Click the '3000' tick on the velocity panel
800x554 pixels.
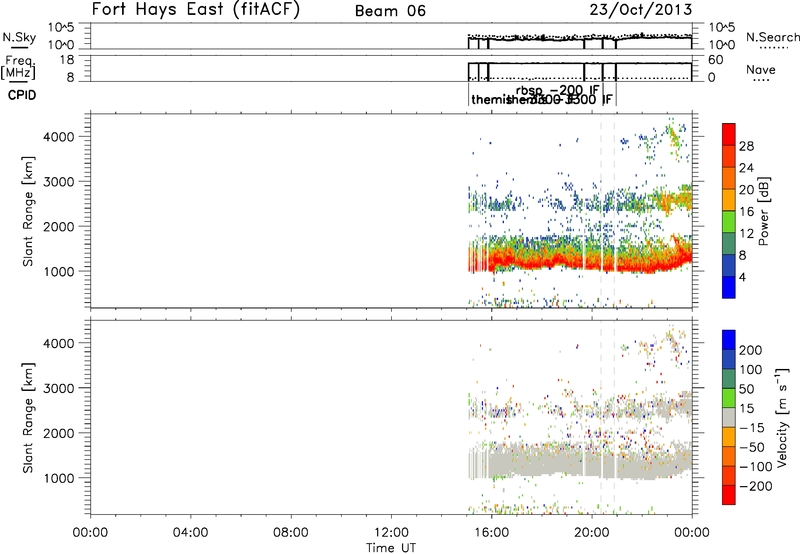[x=58, y=388]
